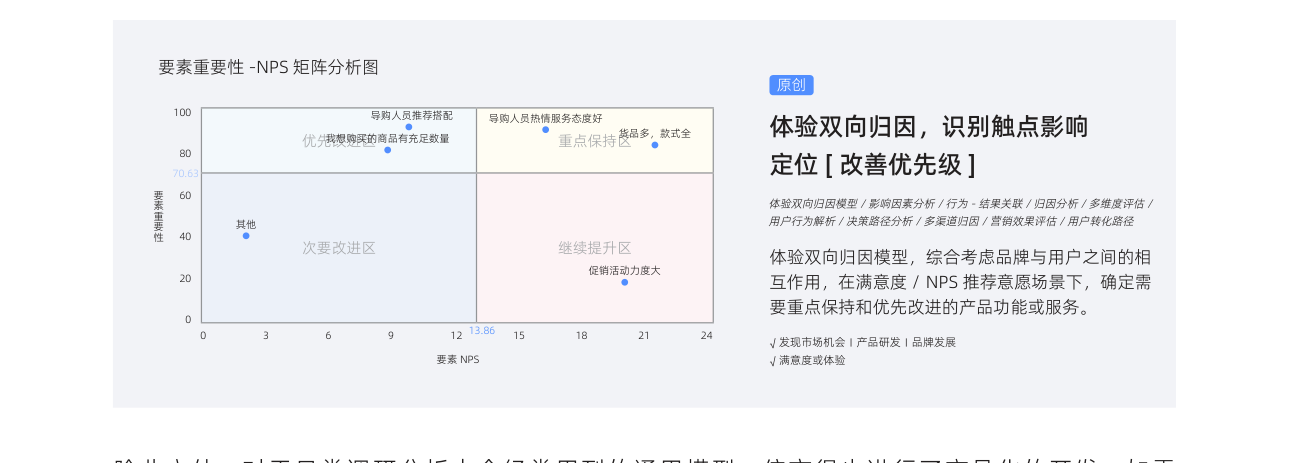This screenshot has height=463, width=1289.
Task: Click the 次要改进区 quadrant label
Action: coord(339,248)
